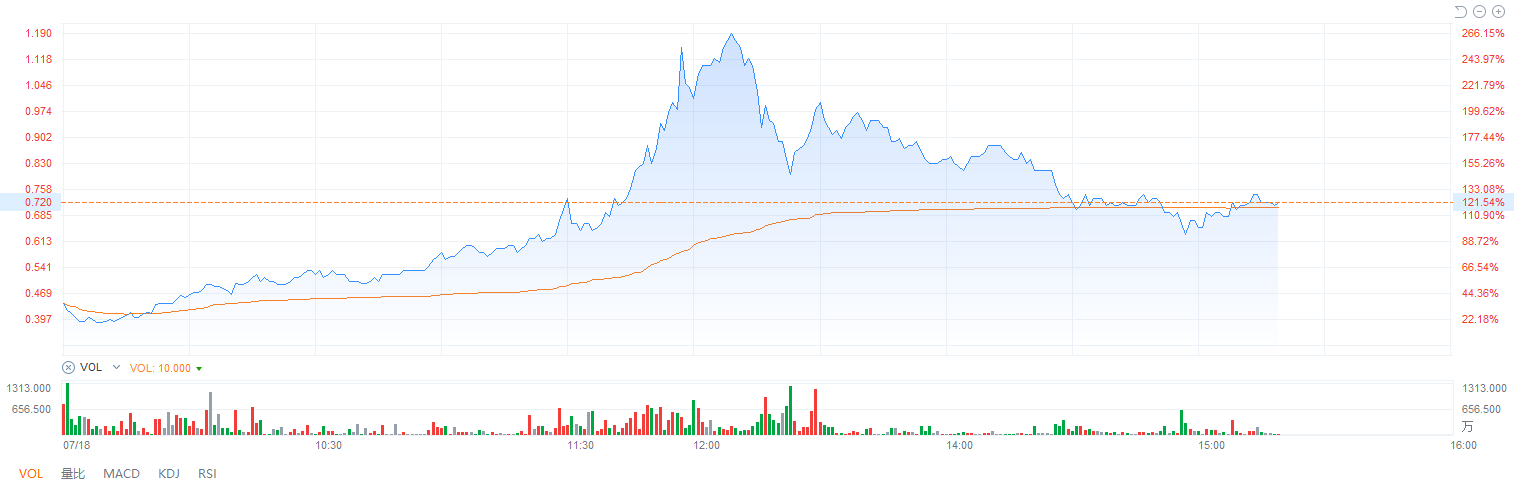The width and height of the screenshot is (1514, 492).
Task: Zoom out the chart with minus icon
Action: pos(1479,11)
